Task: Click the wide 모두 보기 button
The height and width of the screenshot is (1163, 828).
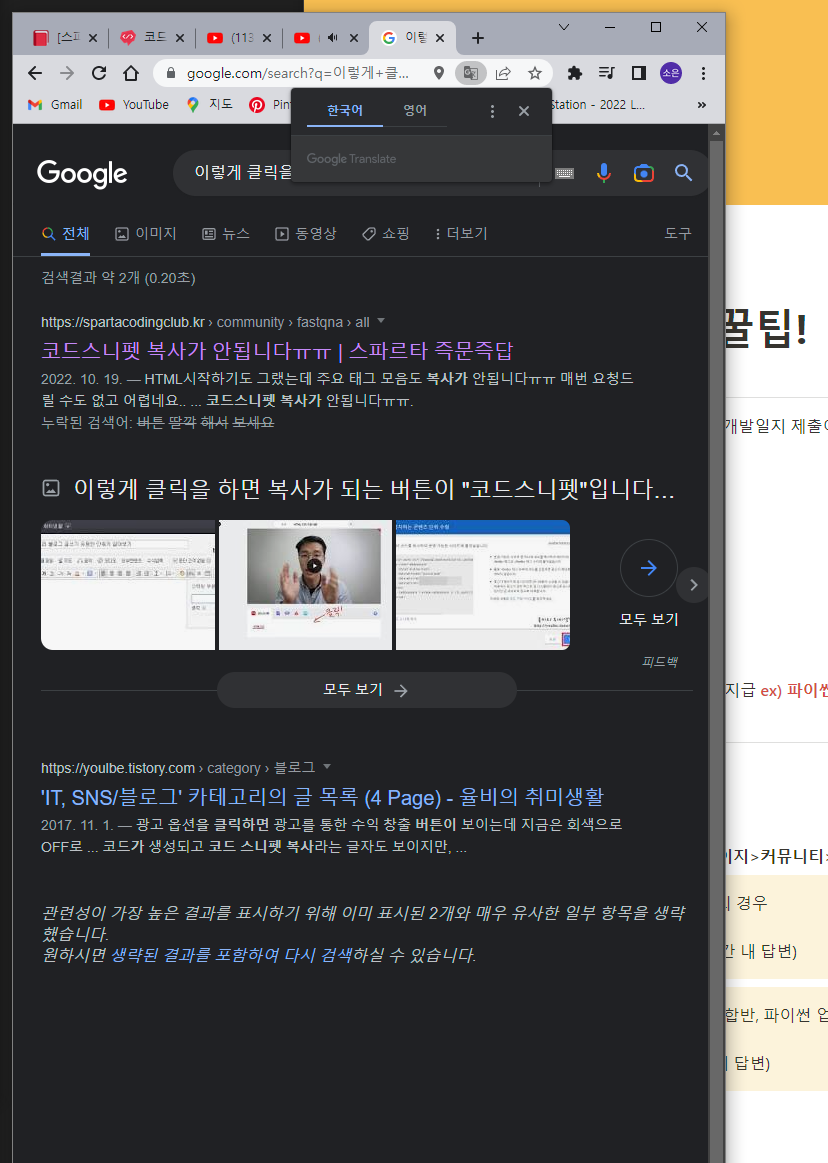Action: point(367,690)
